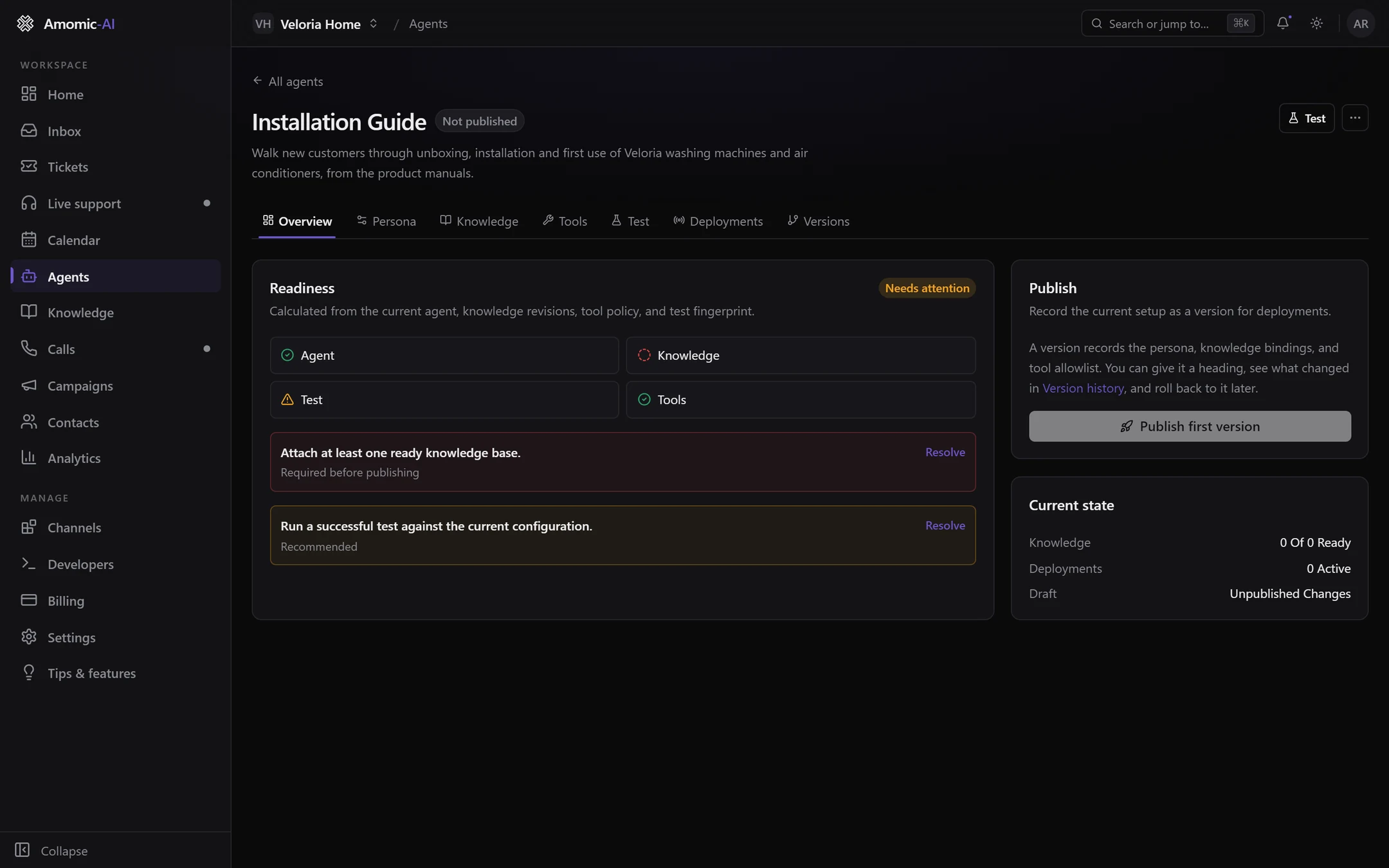Collapse the sidebar
This screenshot has width=1389, height=868.
pos(51,850)
